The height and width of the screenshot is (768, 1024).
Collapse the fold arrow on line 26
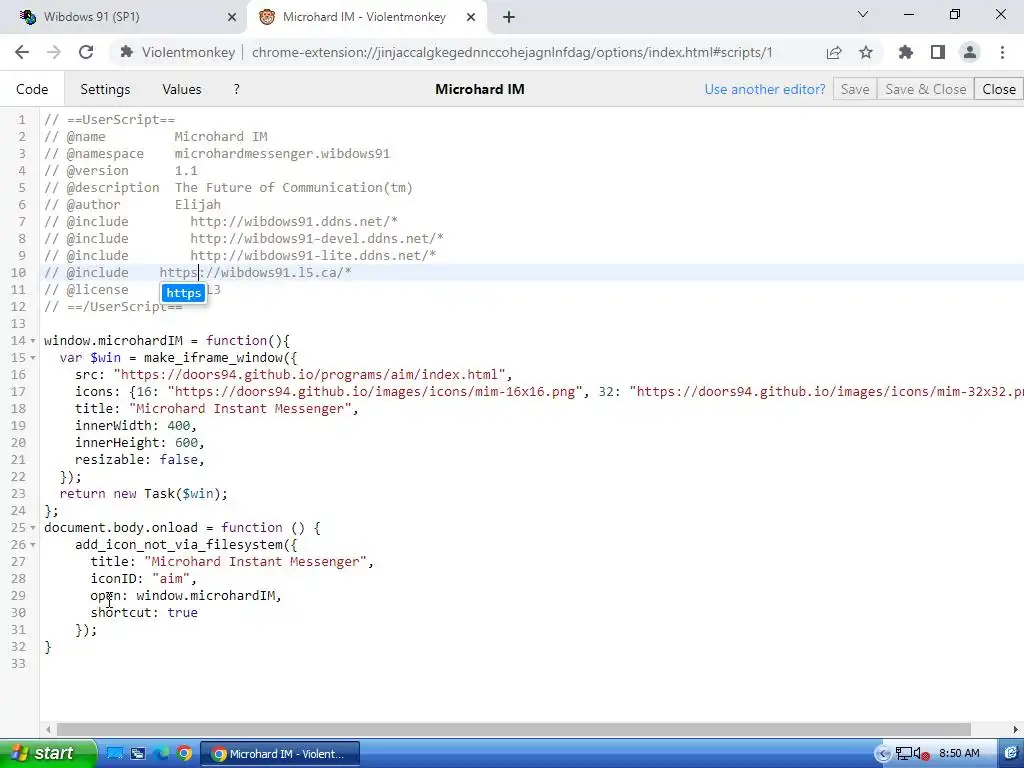33,545
